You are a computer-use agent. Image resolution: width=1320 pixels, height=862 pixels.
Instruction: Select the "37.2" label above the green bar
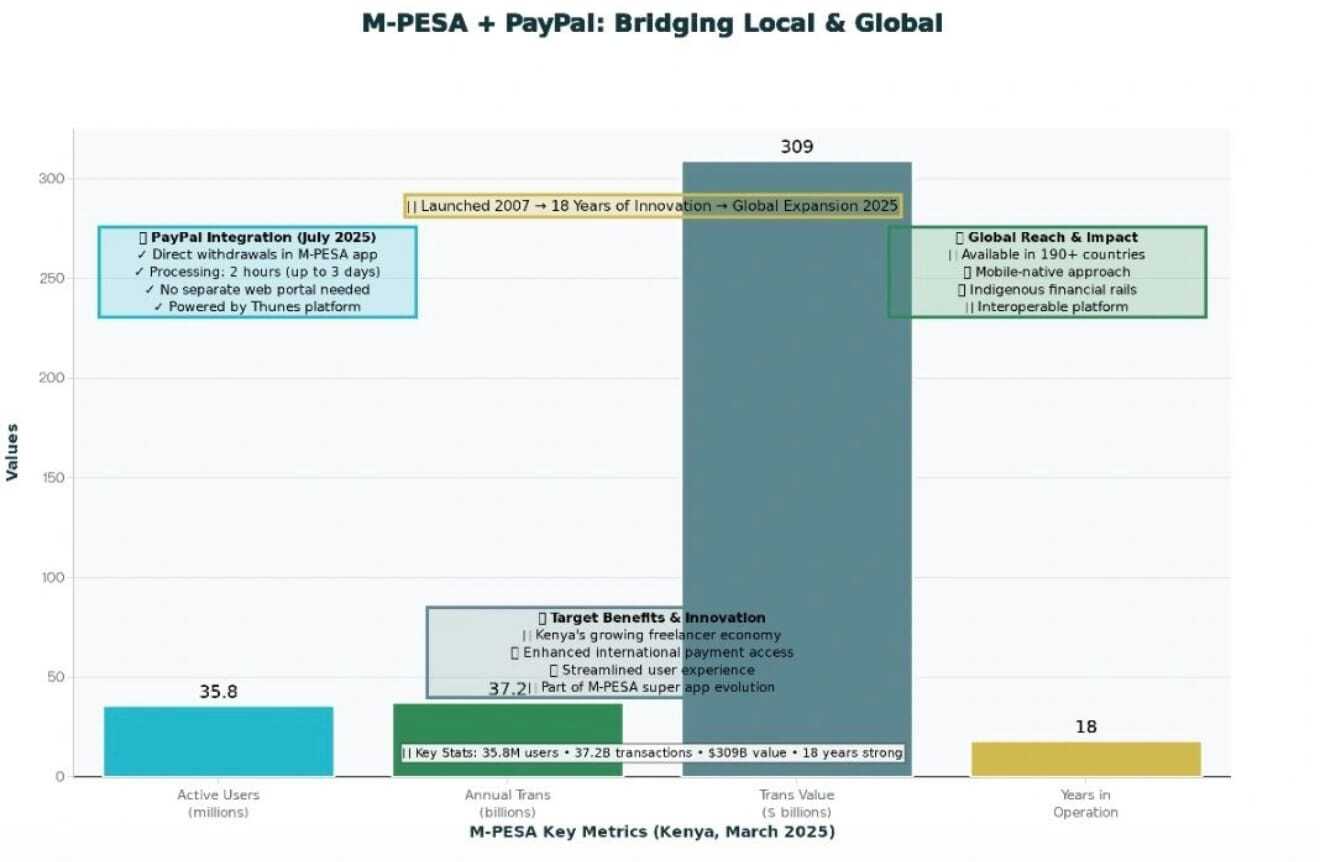click(x=506, y=689)
